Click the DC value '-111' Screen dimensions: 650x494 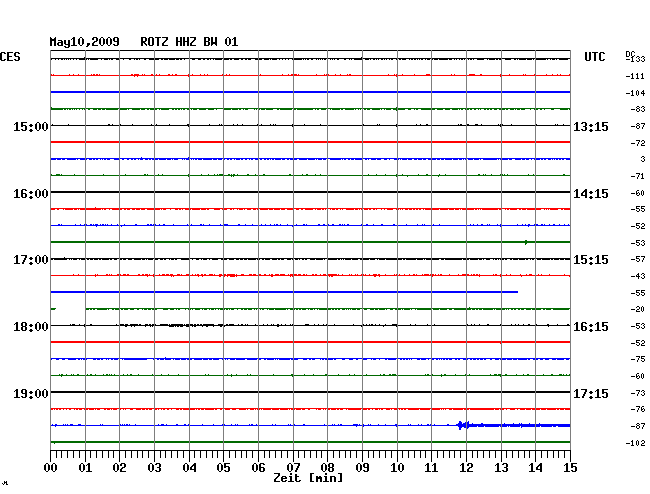click(635, 76)
